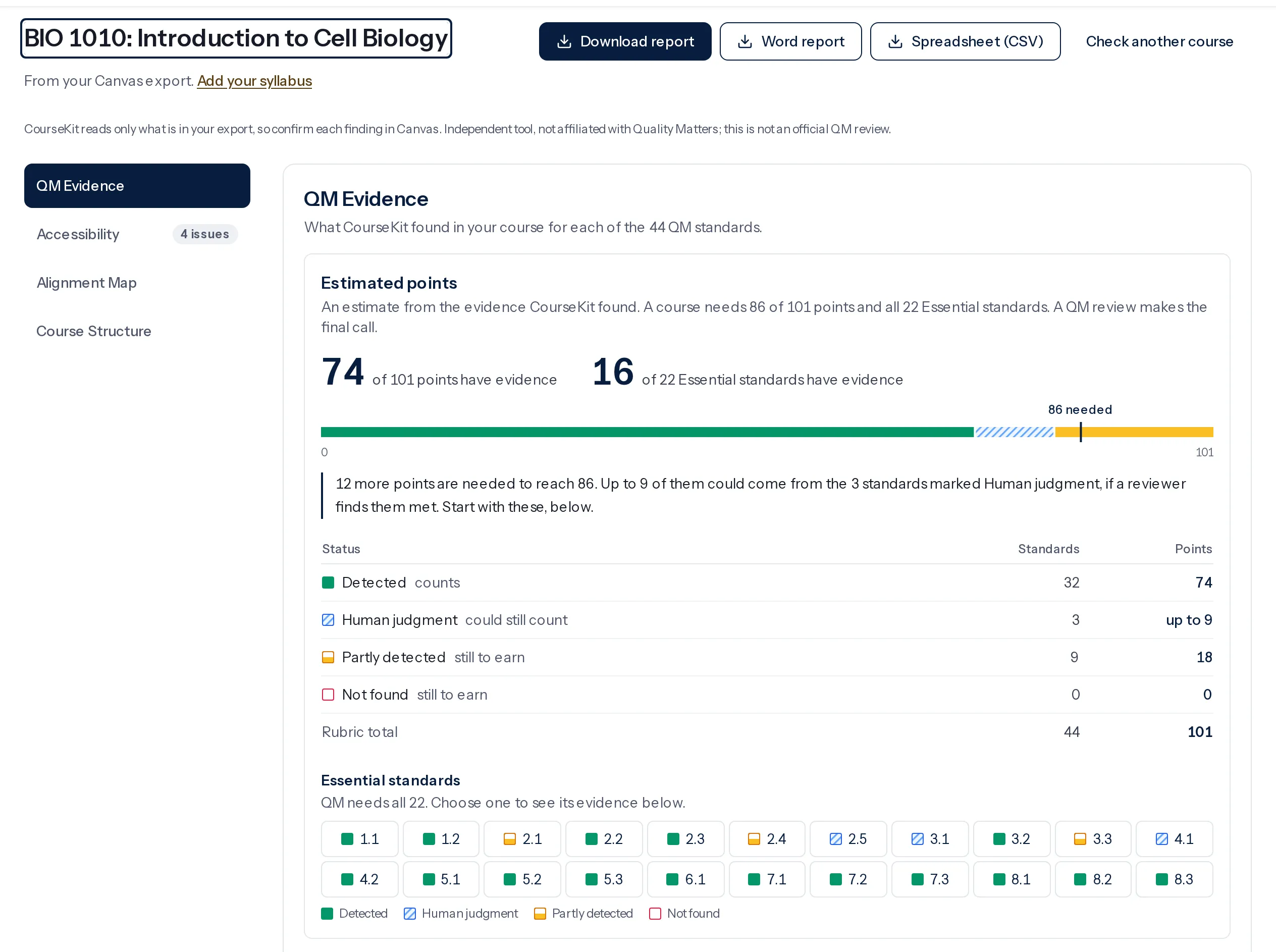The height and width of the screenshot is (952, 1276).
Task: Show evidence for standard 3.2
Action: pos(1012,839)
